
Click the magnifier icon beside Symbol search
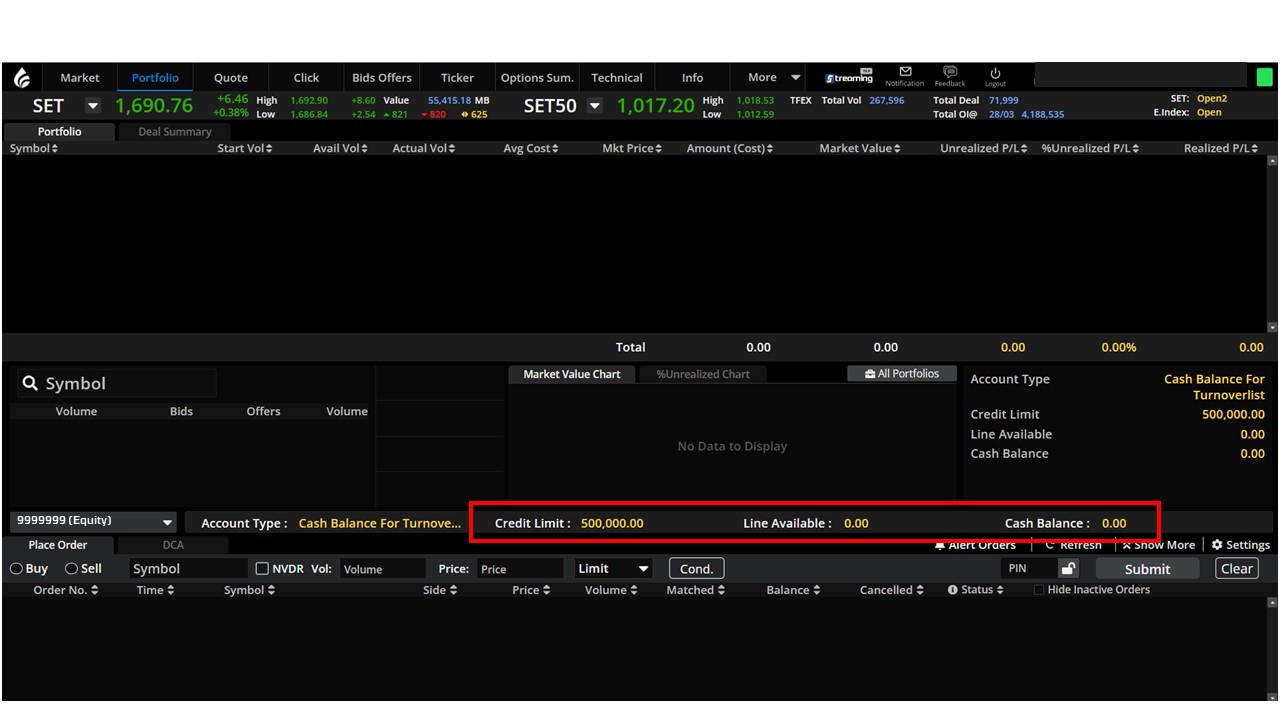(x=30, y=383)
